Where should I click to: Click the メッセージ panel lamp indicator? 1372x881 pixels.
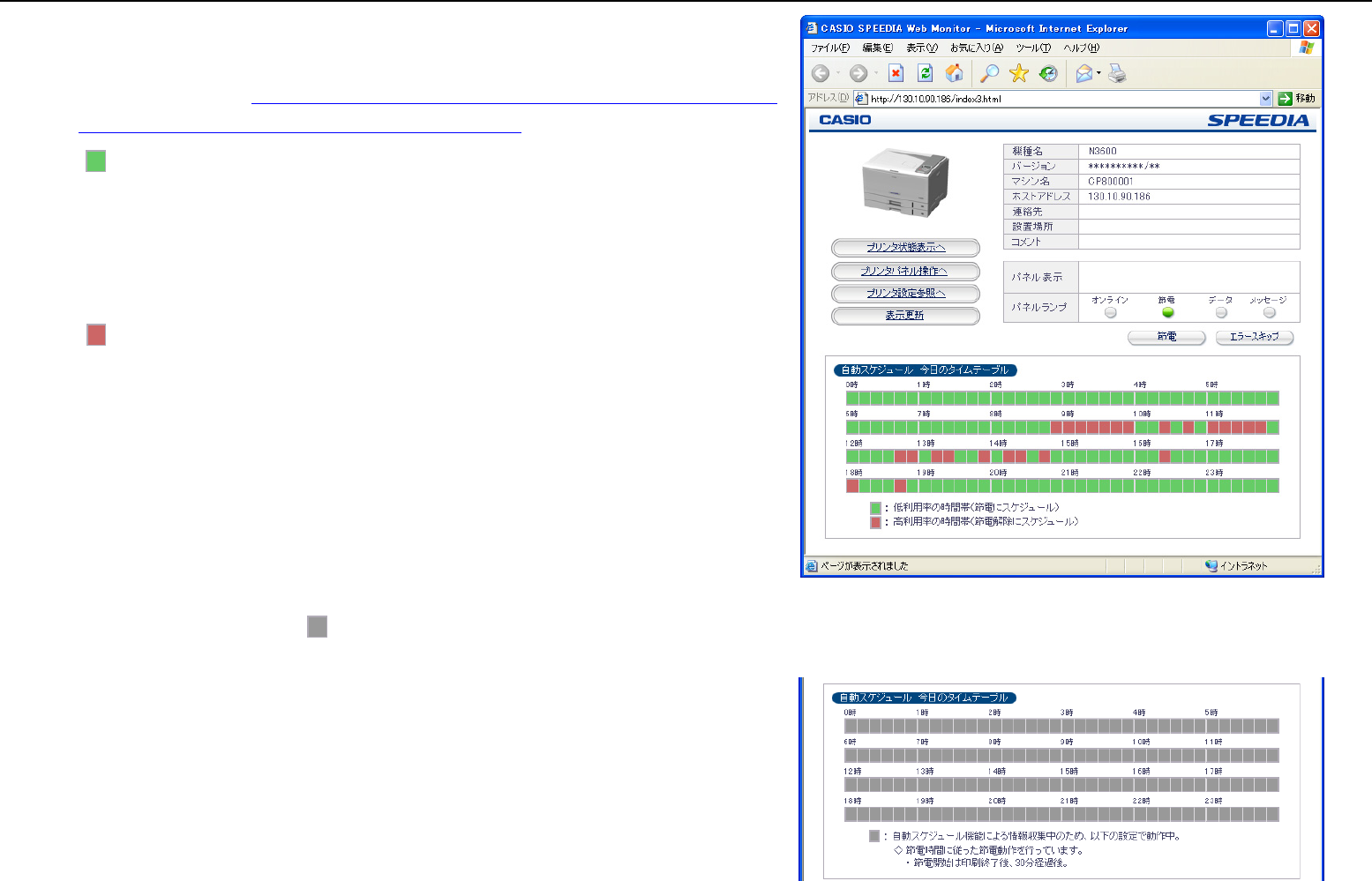point(1269,312)
